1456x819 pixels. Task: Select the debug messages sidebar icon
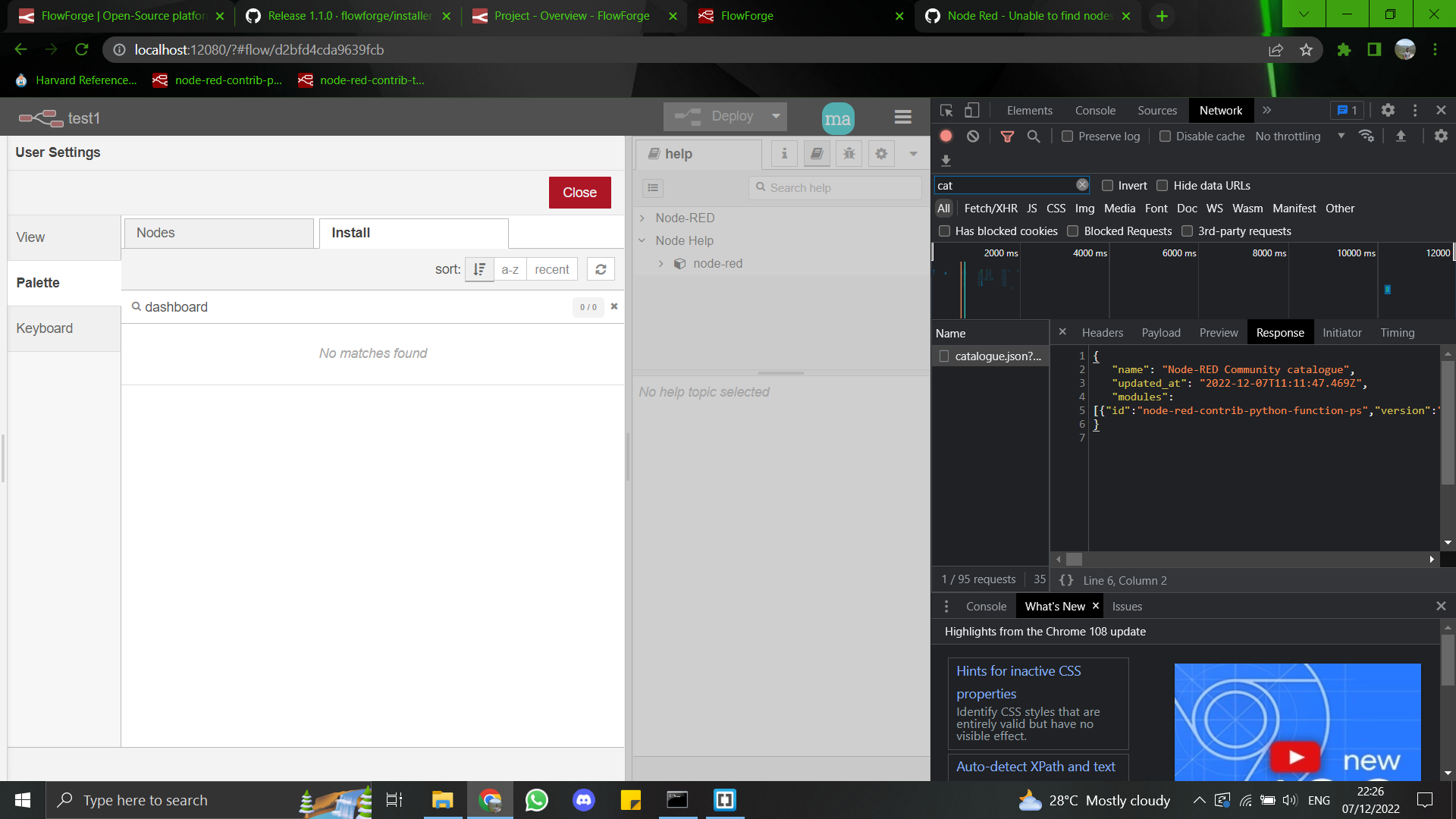click(849, 153)
